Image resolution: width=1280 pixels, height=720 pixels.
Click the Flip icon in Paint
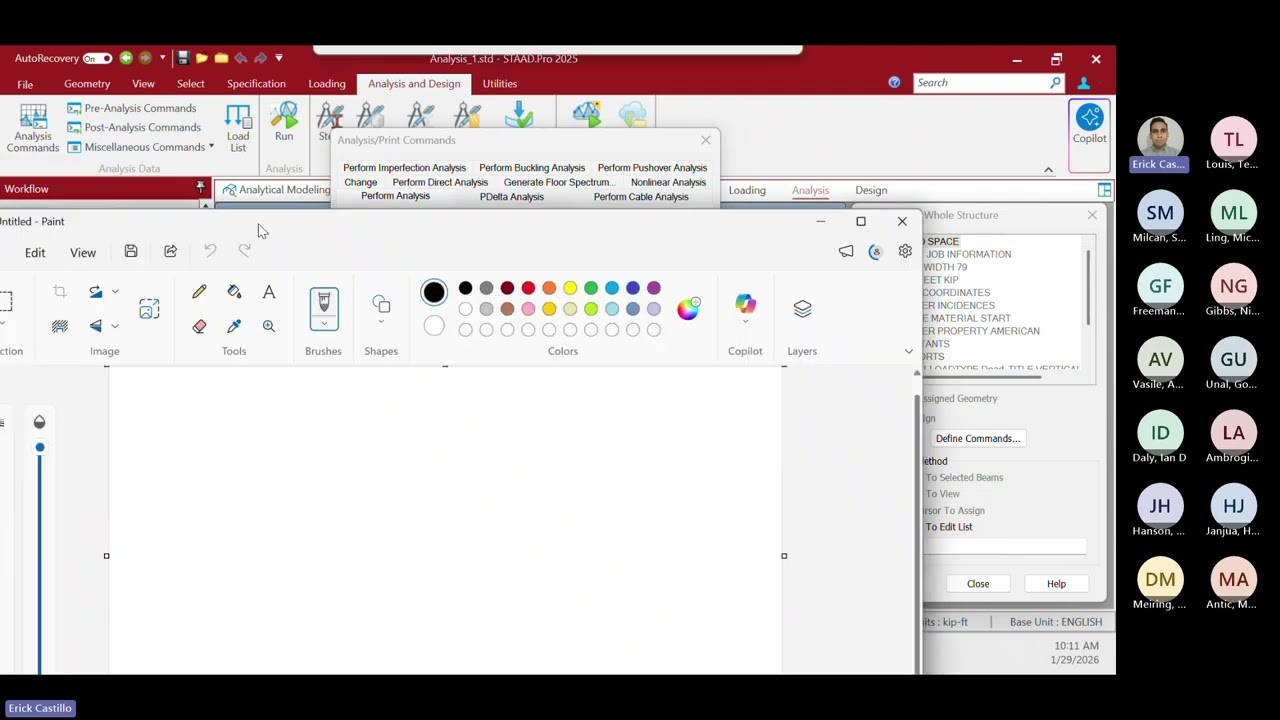click(x=96, y=326)
